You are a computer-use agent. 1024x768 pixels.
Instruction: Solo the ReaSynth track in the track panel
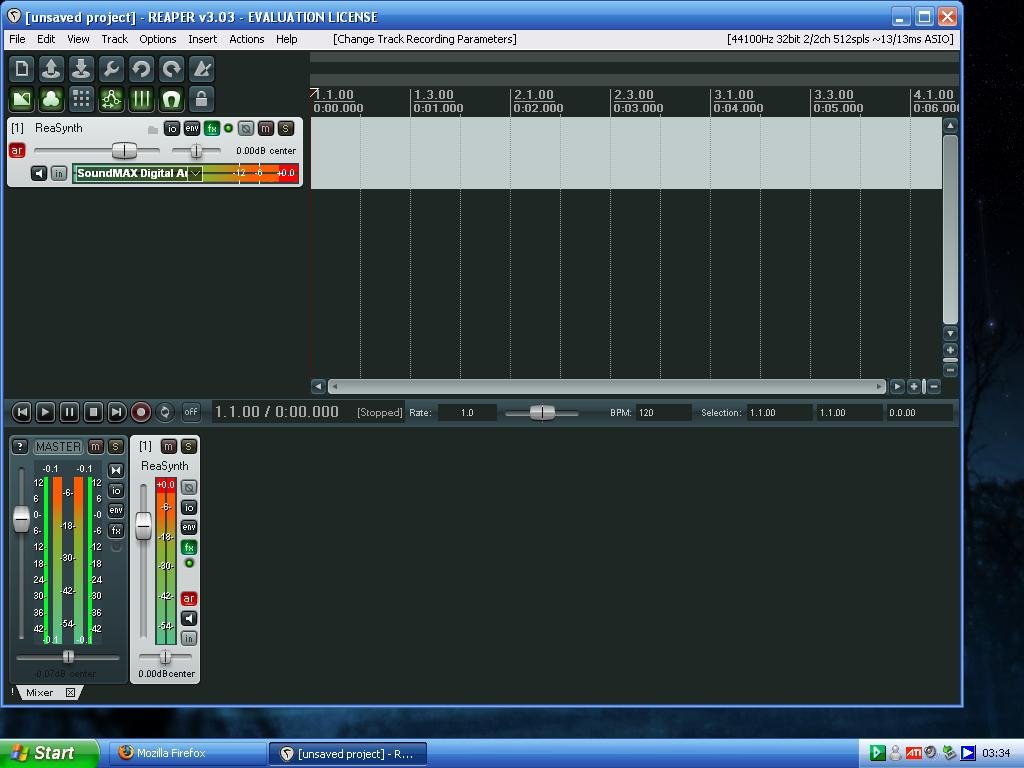pos(285,129)
